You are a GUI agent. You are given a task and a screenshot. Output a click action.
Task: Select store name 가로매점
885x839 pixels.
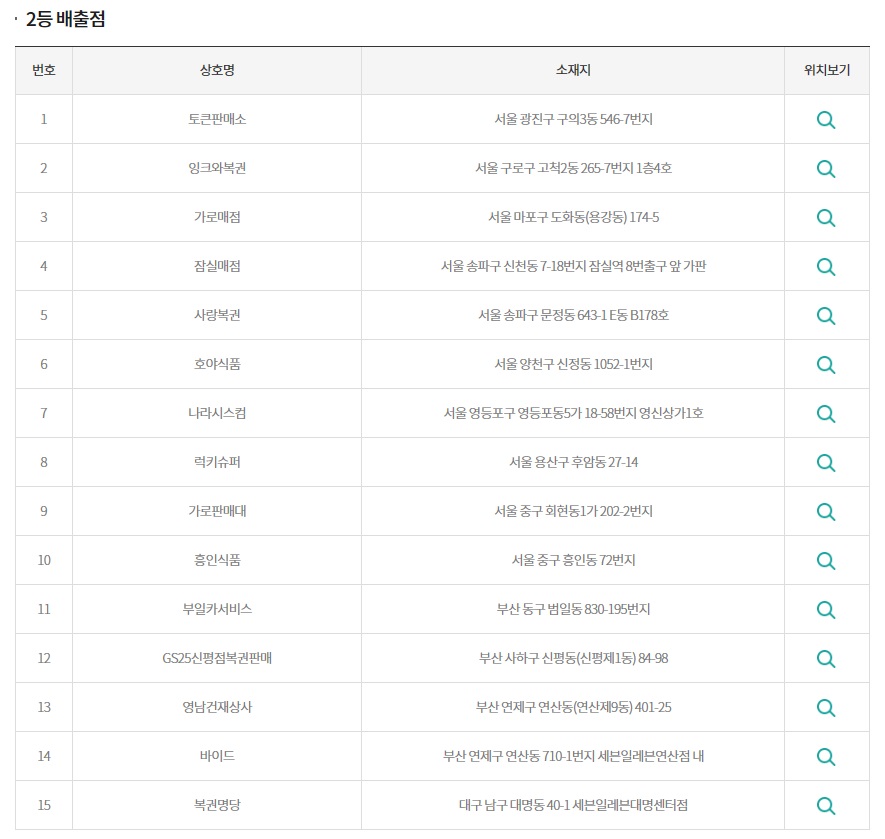[217, 217]
